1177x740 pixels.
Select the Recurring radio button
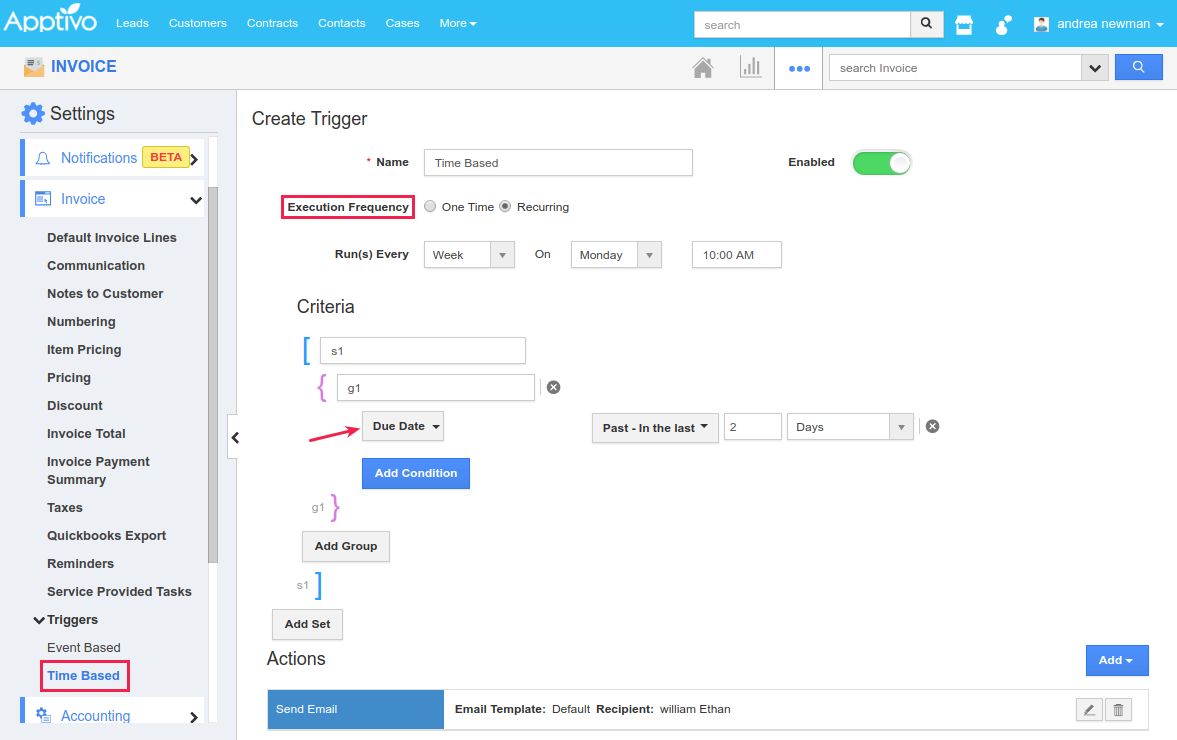coord(505,207)
